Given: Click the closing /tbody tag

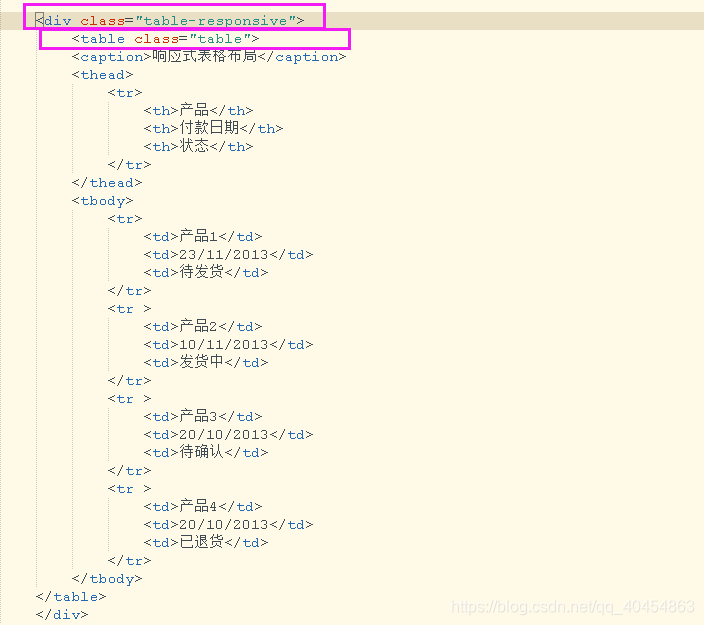Looking at the screenshot, I should click(107, 579).
